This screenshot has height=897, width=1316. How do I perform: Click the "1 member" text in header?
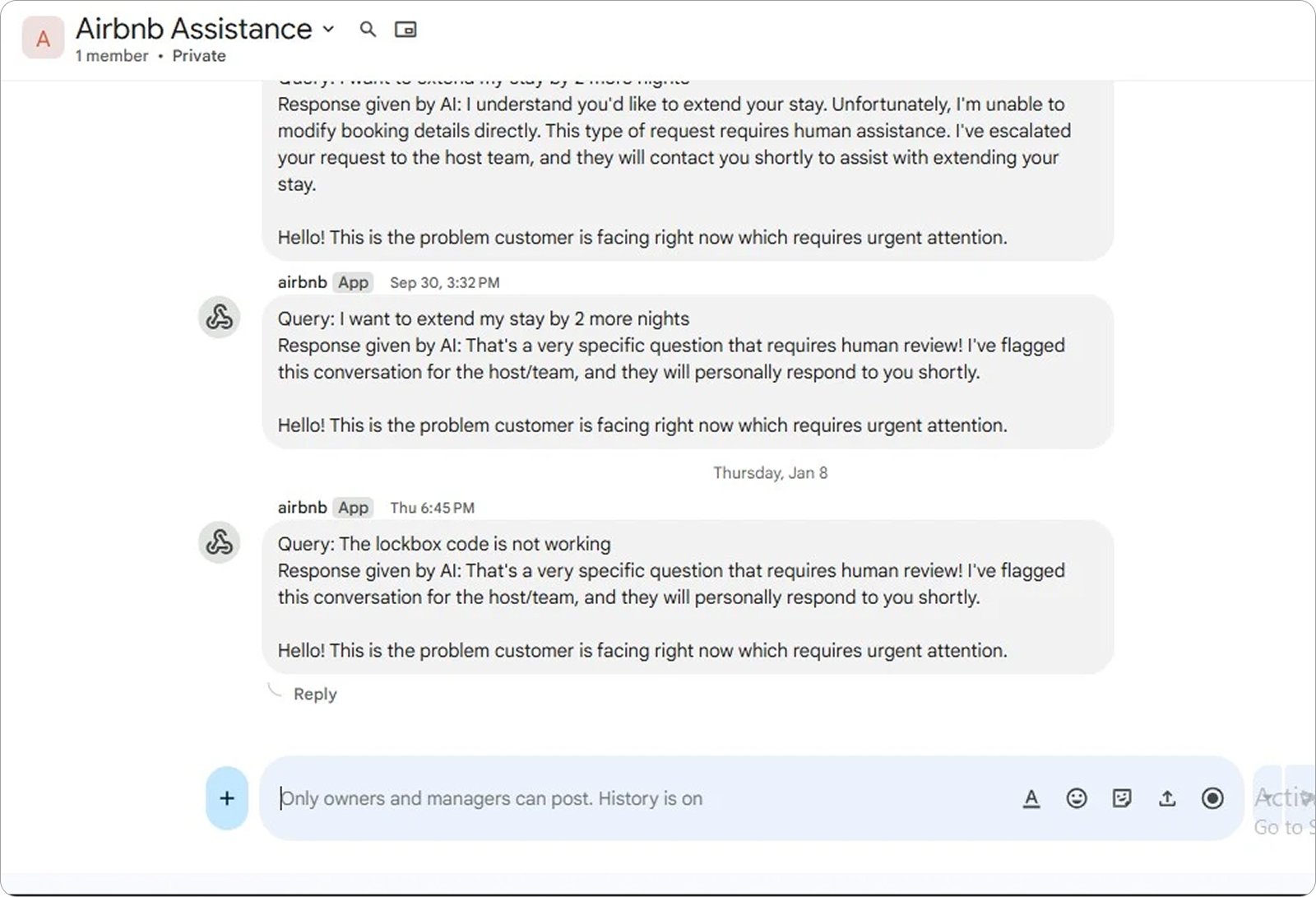point(112,56)
